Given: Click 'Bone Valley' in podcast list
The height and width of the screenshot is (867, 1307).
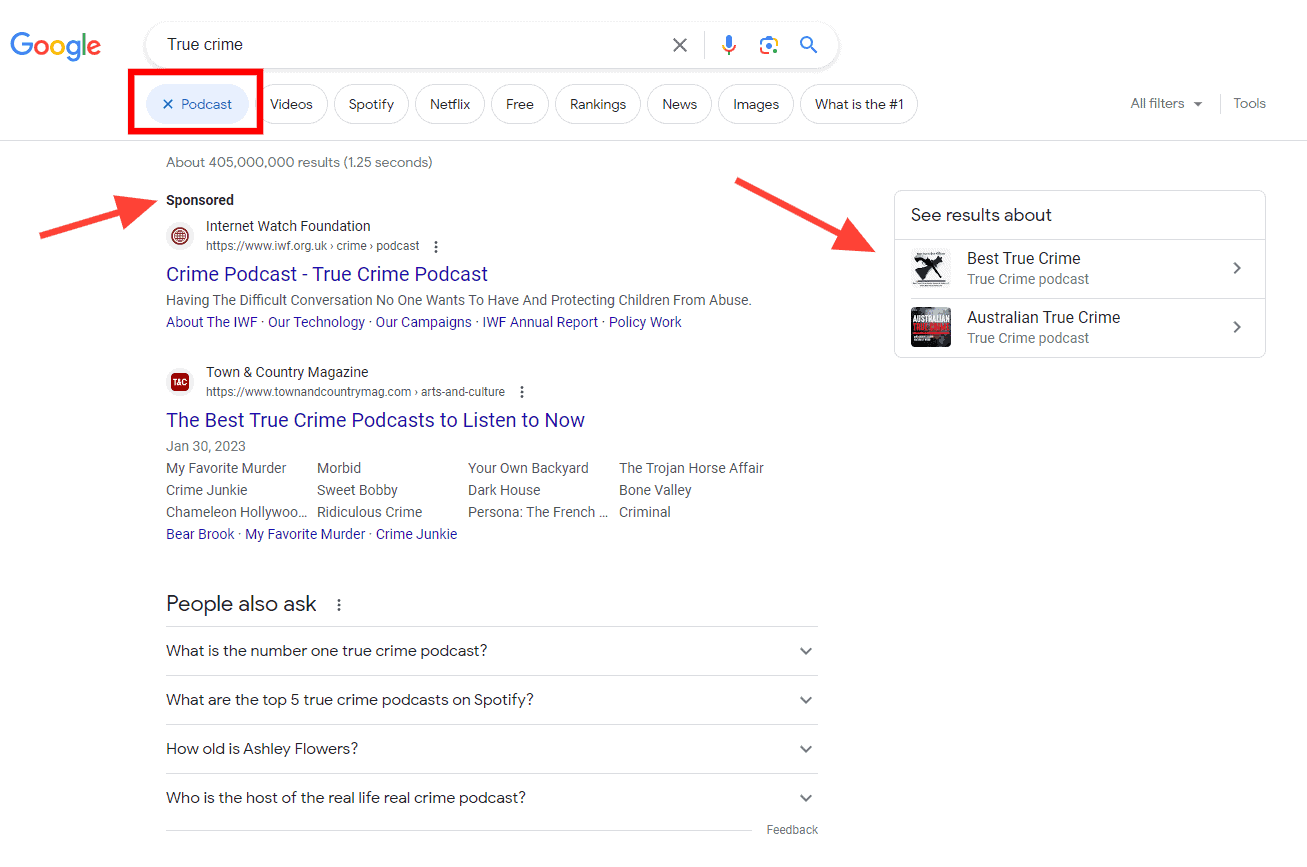Looking at the screenshot, I should pos(655,490).
